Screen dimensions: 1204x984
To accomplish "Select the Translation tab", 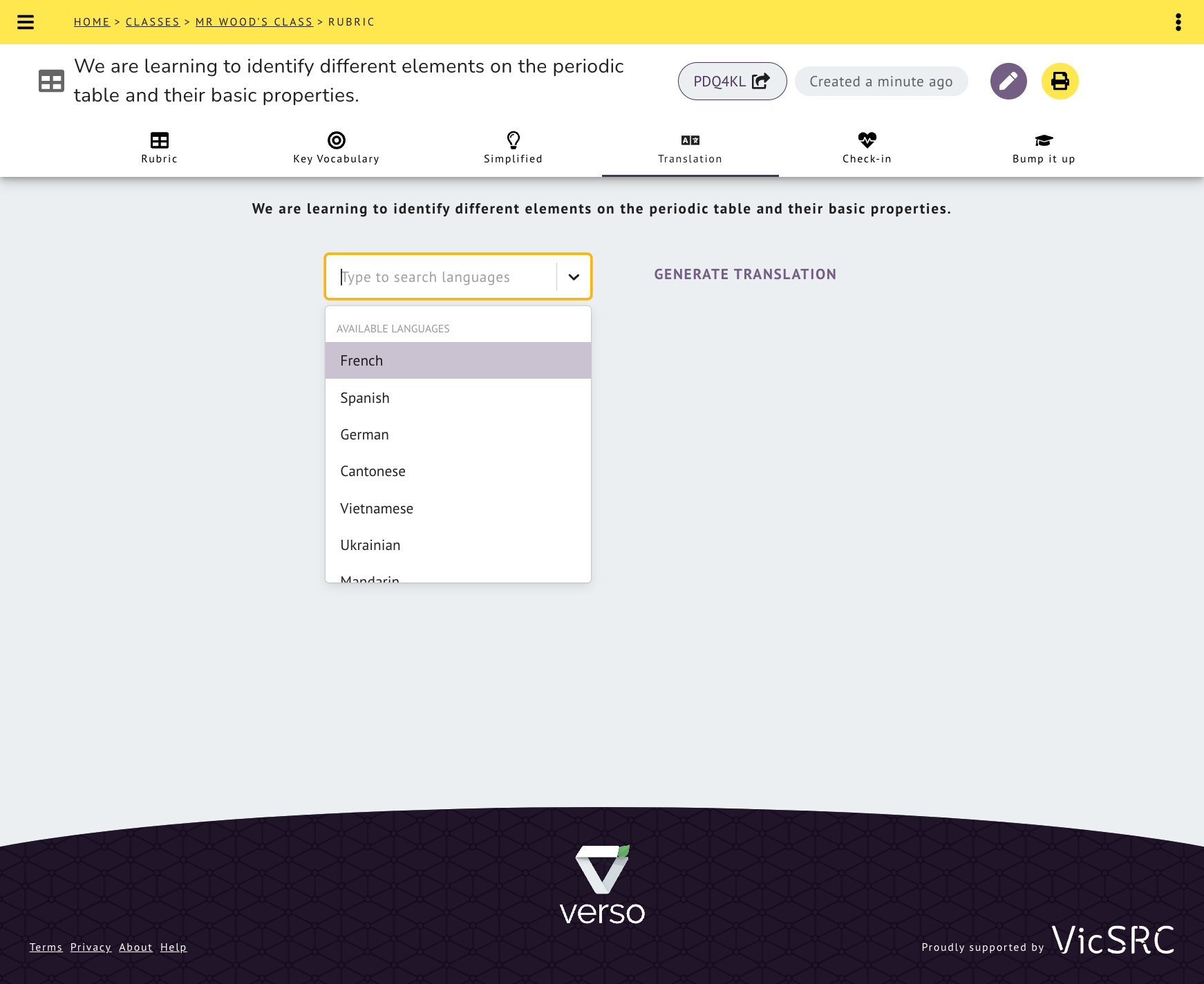I will click(690, 148).
